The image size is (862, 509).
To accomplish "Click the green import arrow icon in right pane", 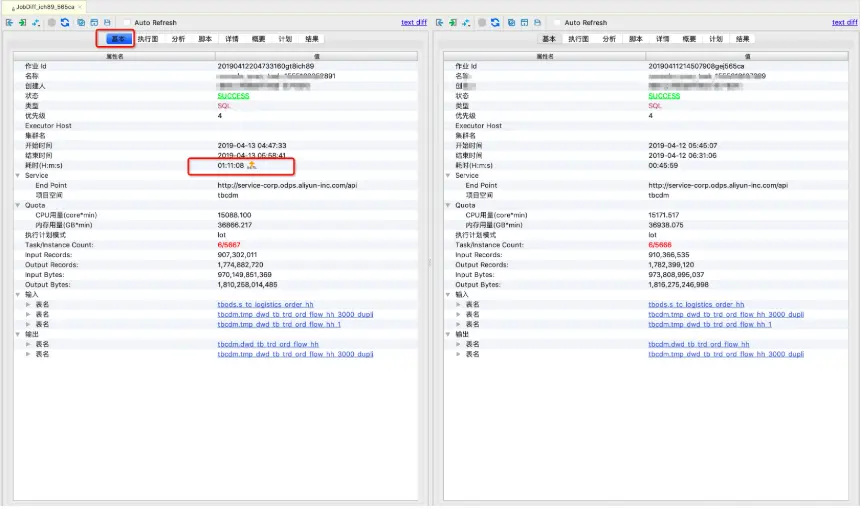I will 453,23.
